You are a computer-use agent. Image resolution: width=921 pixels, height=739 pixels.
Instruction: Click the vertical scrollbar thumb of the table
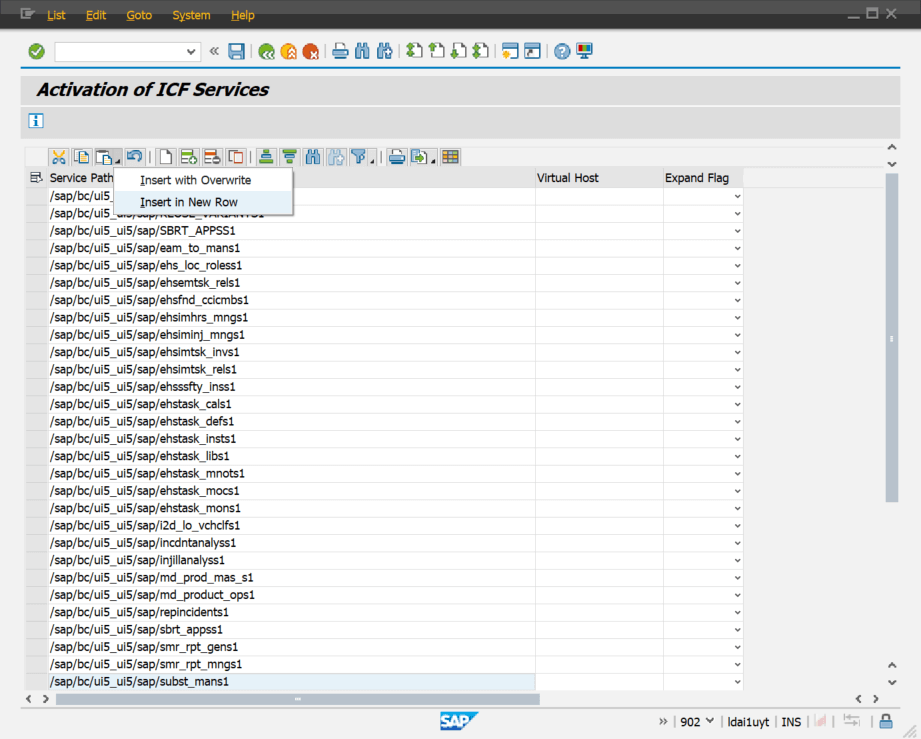(892, 338)
